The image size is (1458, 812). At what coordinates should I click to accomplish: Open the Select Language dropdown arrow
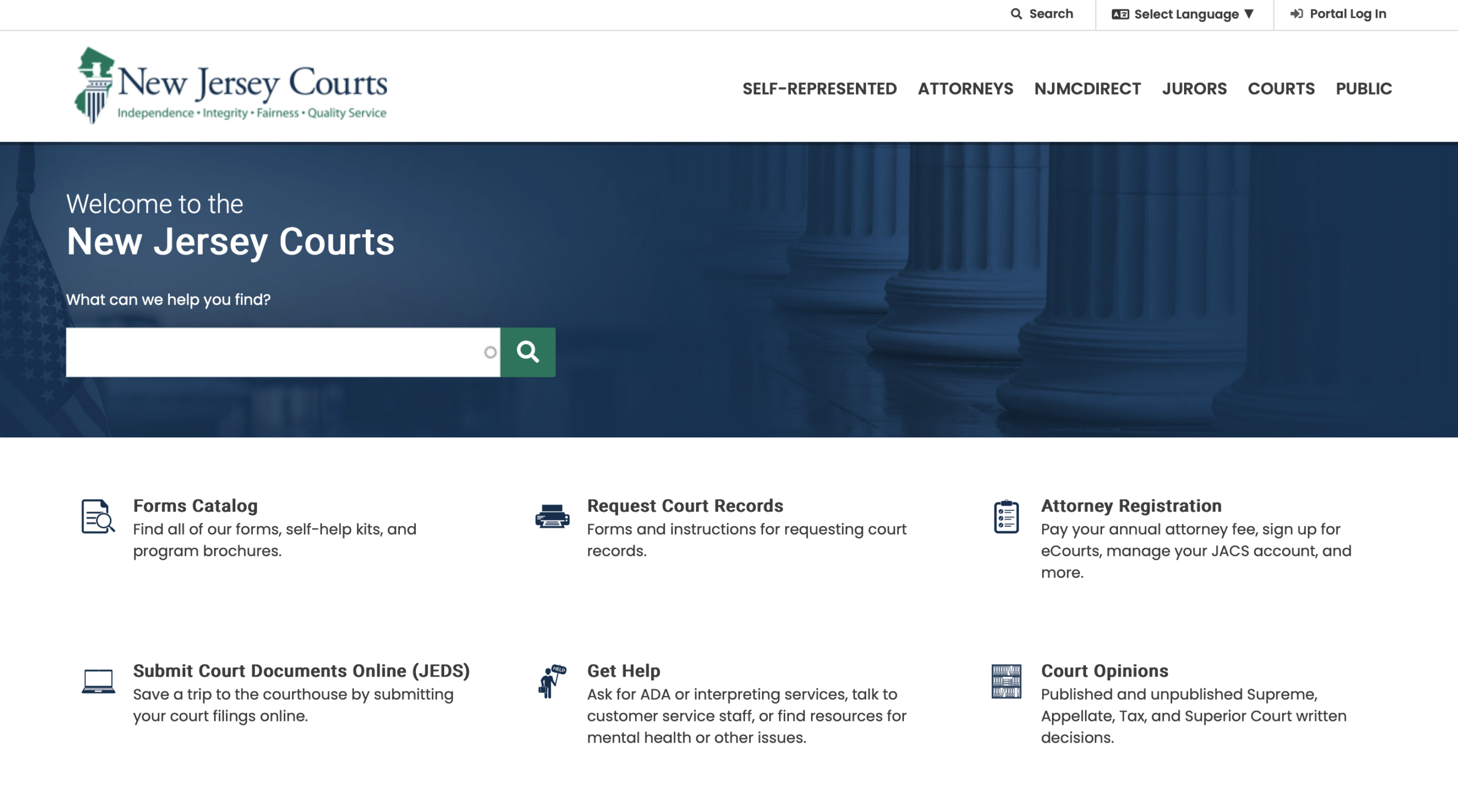click(x=1249, y=14)
